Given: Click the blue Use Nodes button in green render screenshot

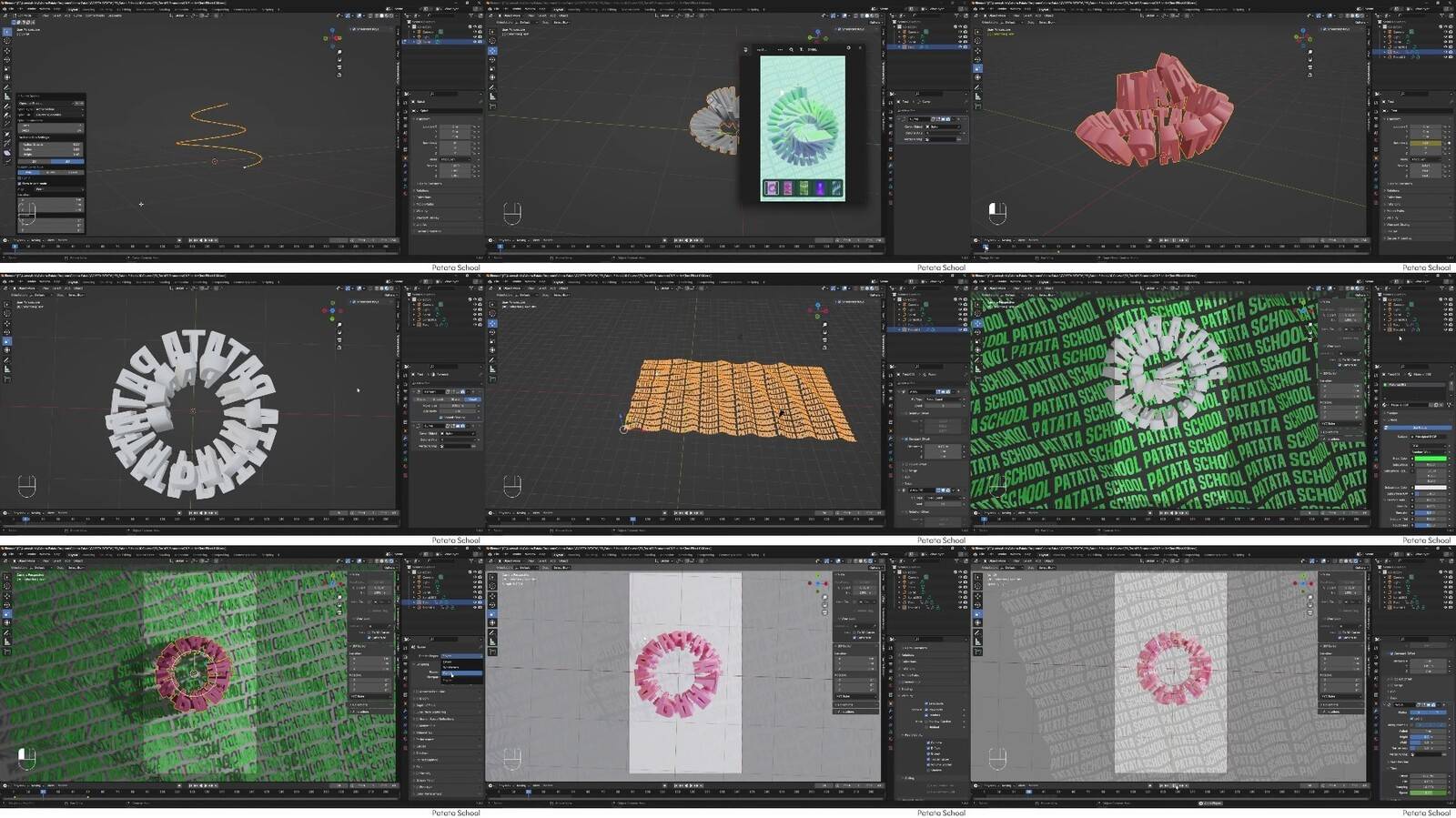Looking at the screenshot, I should [1420, 427].
